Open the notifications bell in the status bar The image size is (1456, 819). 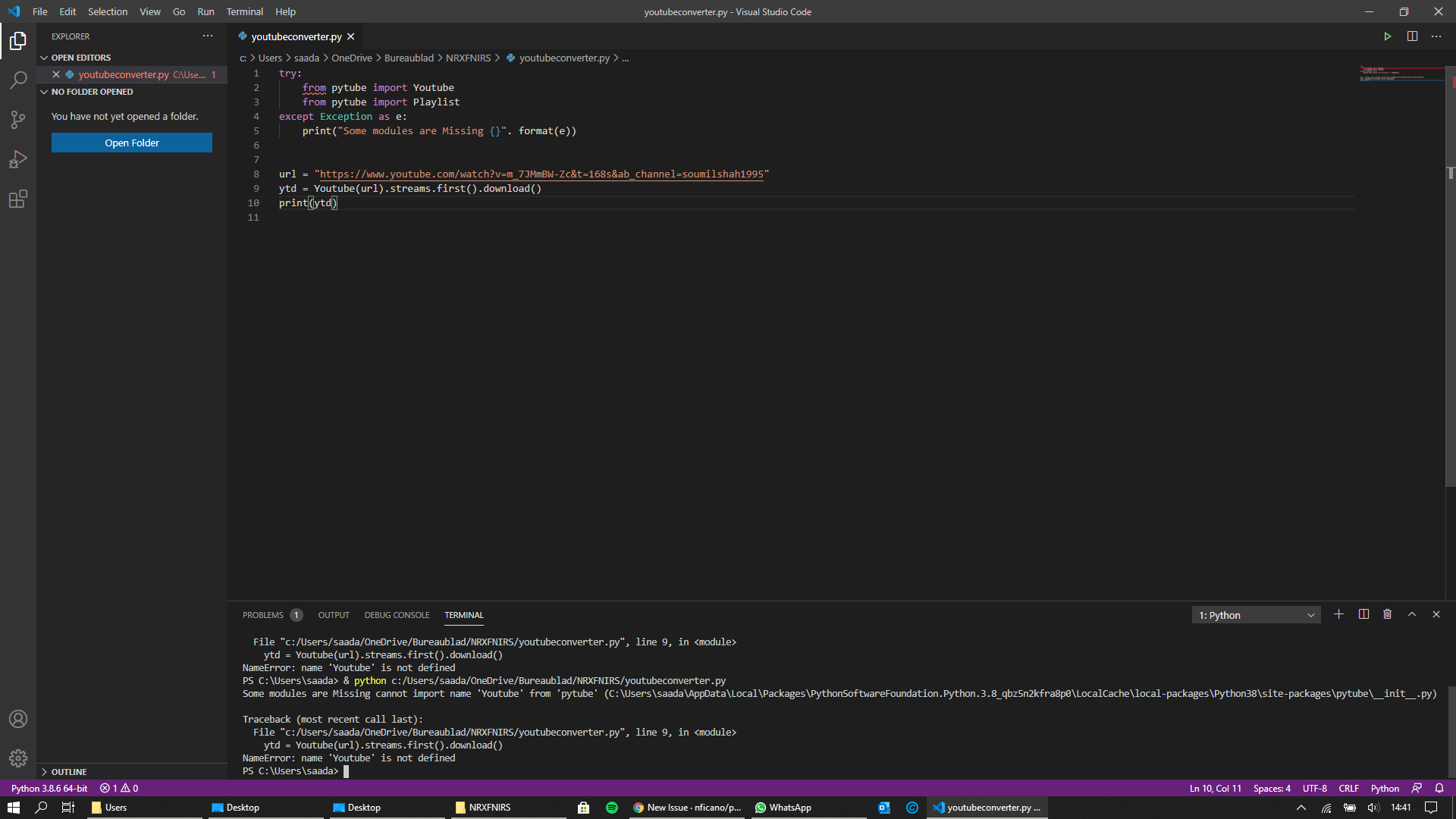tap(1440, 788)
